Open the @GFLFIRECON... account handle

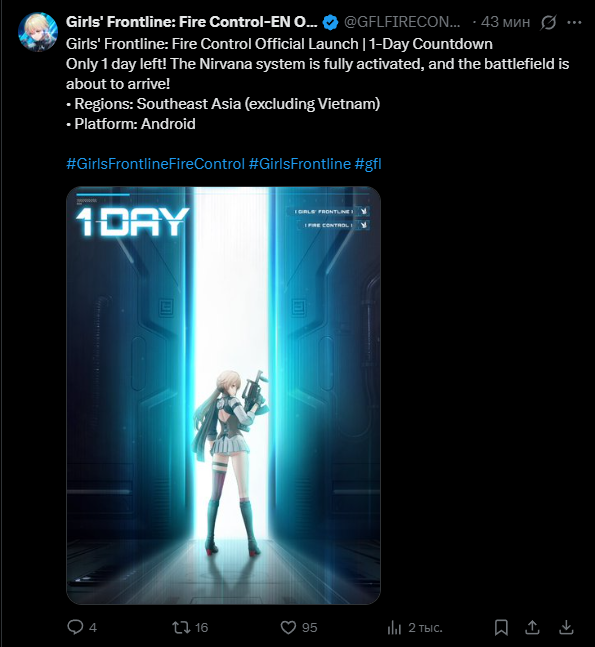click(x=402, y=22)
